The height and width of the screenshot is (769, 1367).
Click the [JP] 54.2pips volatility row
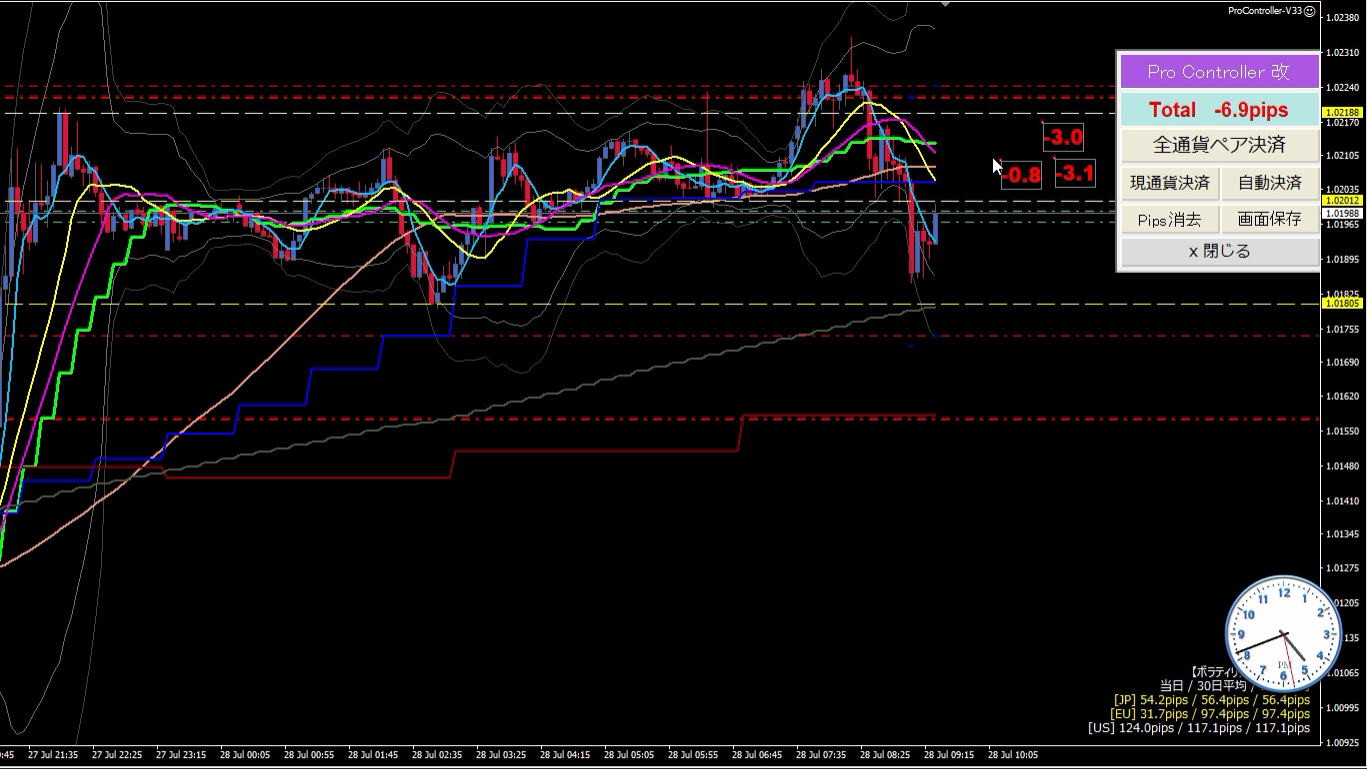click(1211, 700)
